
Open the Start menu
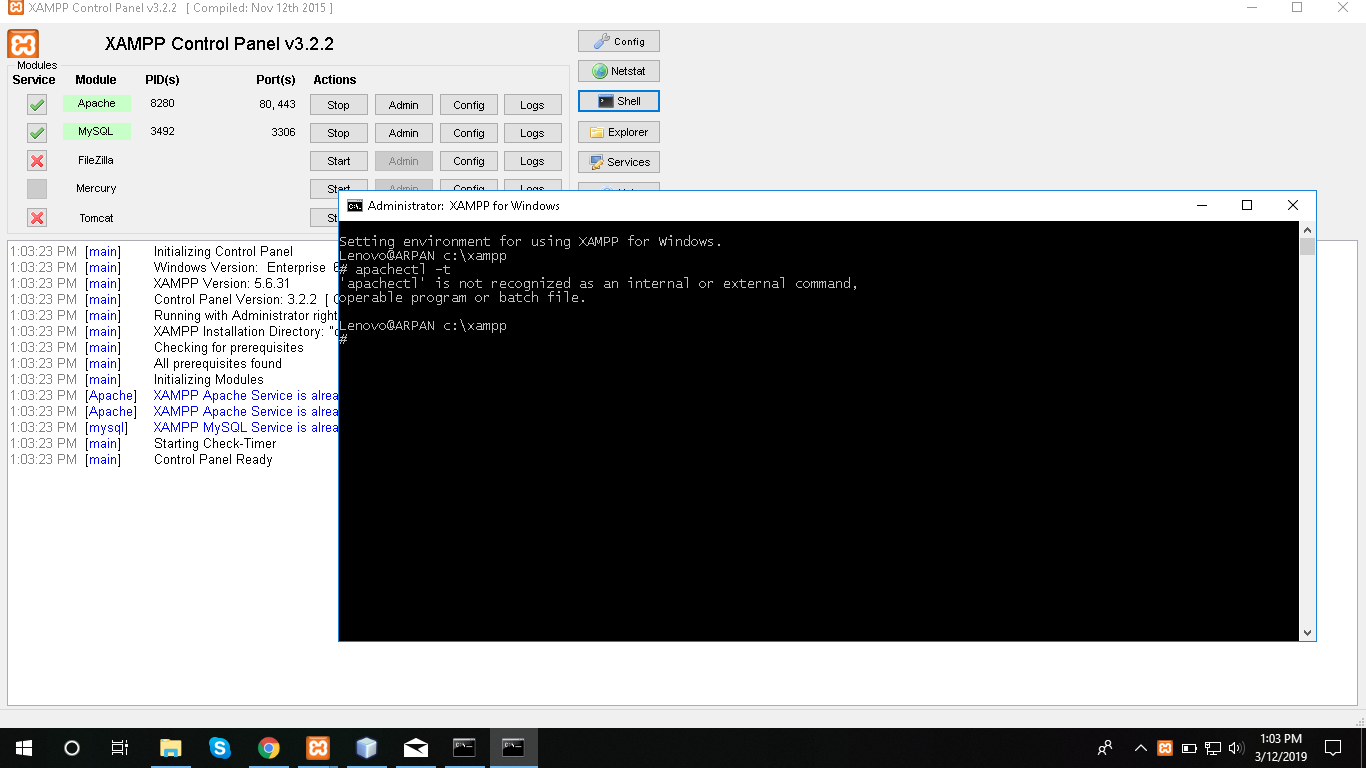pos(21,747)
